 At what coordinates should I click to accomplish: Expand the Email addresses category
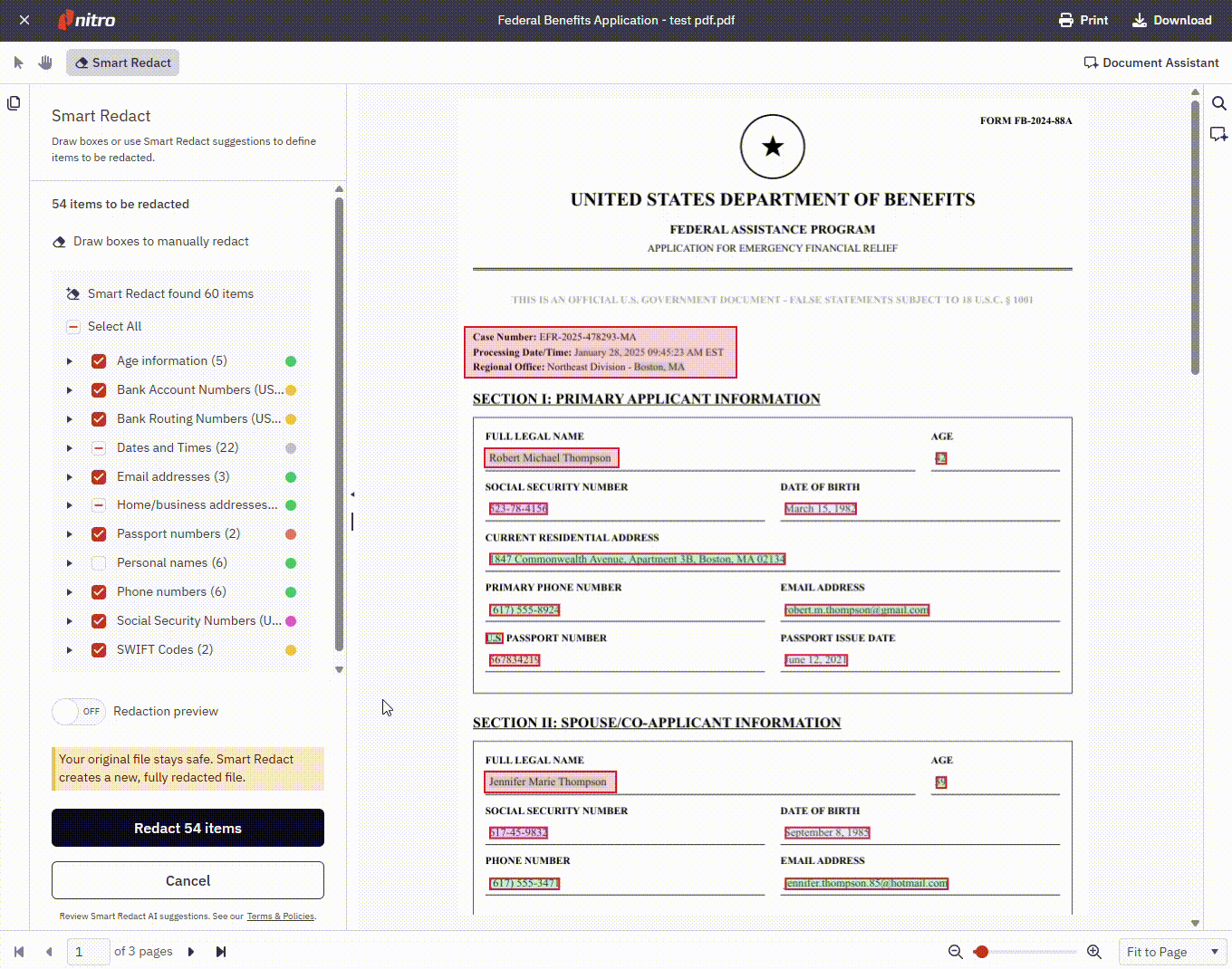(69, 476)
